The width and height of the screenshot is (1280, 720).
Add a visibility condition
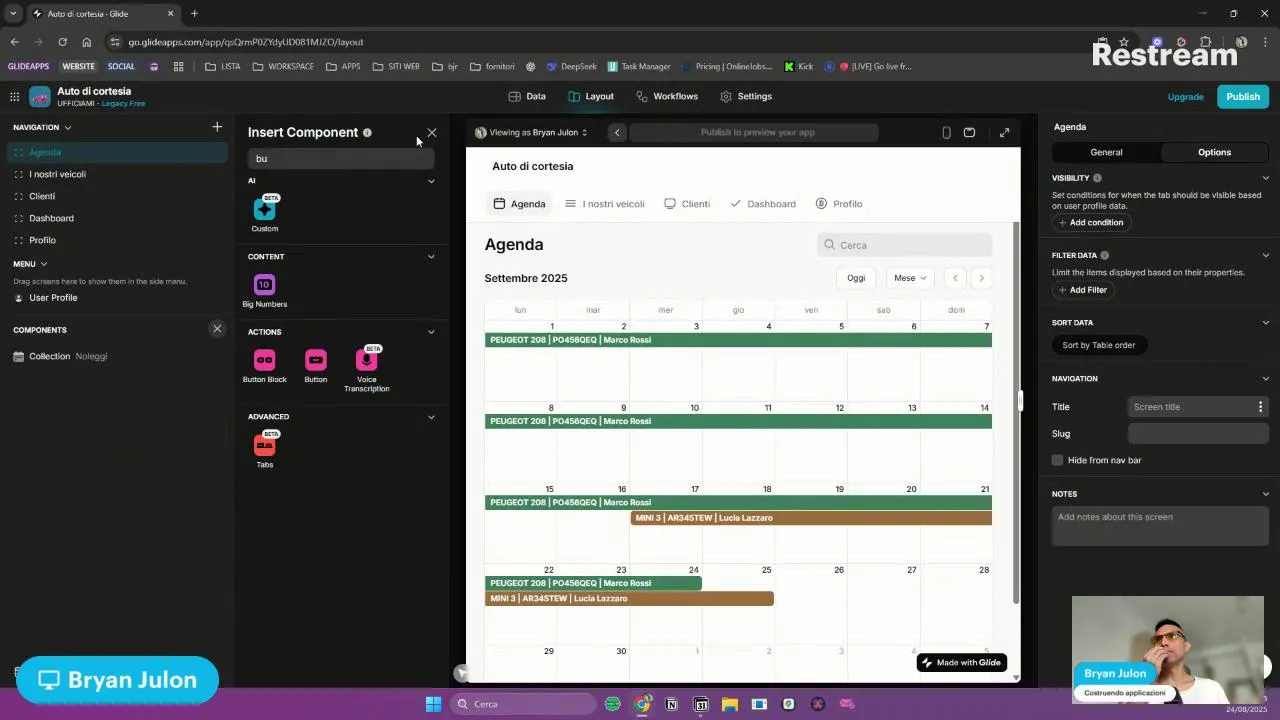(1090, 222)
